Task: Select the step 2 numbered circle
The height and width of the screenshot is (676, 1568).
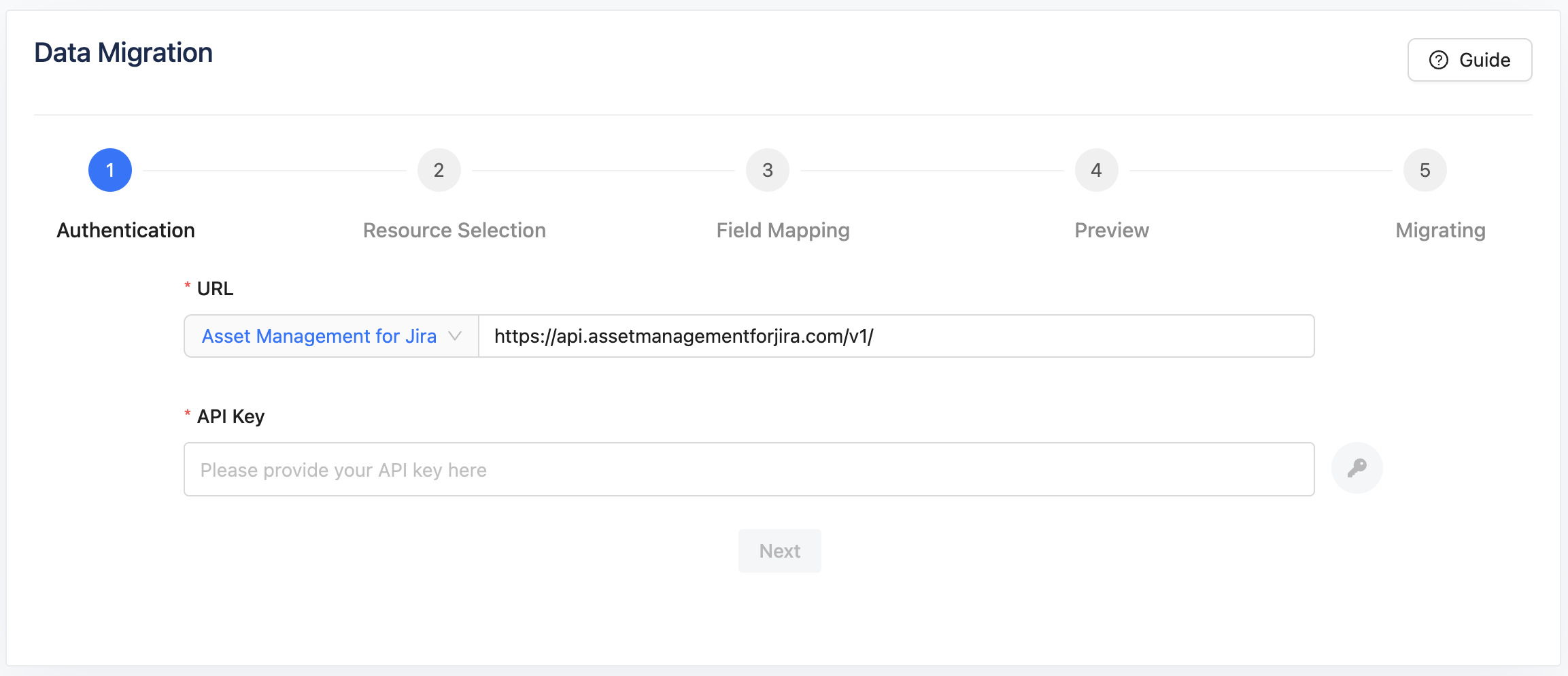Action: coord(439,170)
